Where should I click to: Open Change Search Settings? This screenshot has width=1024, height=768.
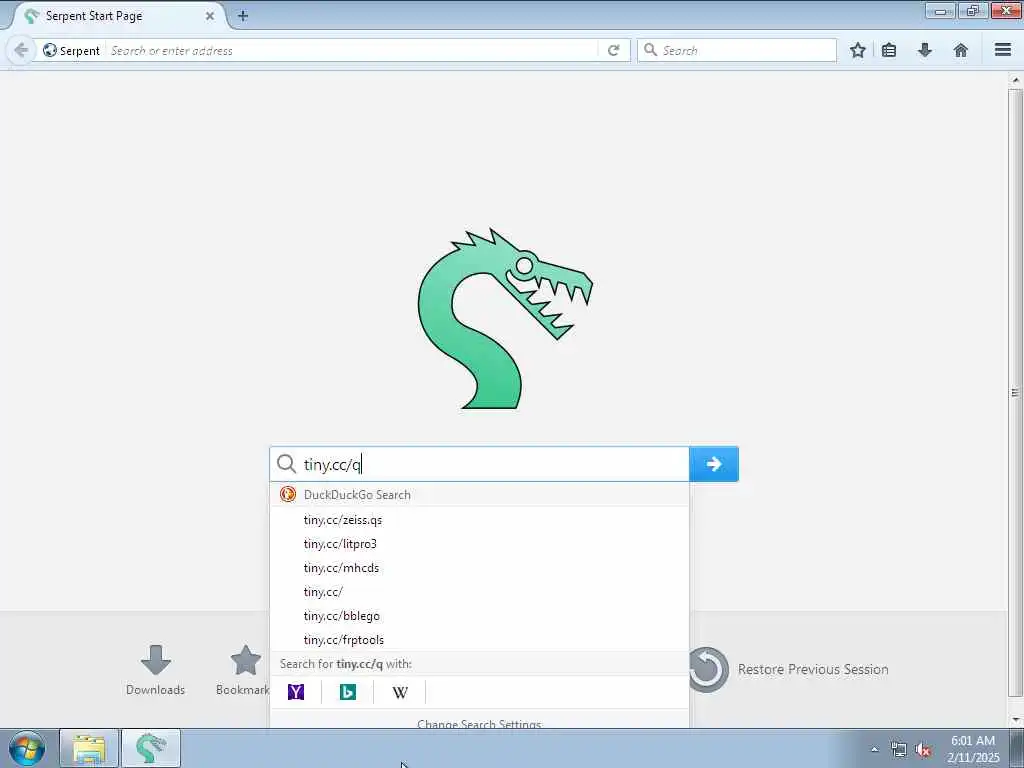coord(479,723)
